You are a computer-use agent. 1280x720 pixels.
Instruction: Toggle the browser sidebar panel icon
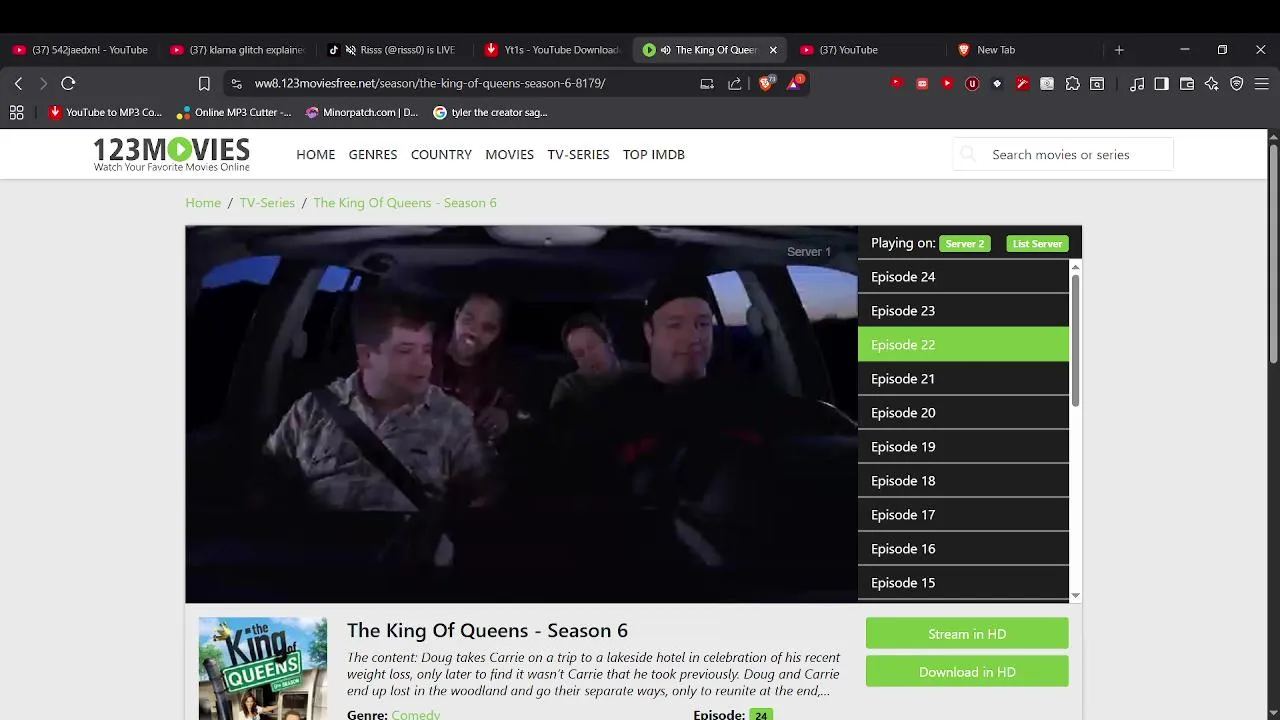click(1161, 84)
